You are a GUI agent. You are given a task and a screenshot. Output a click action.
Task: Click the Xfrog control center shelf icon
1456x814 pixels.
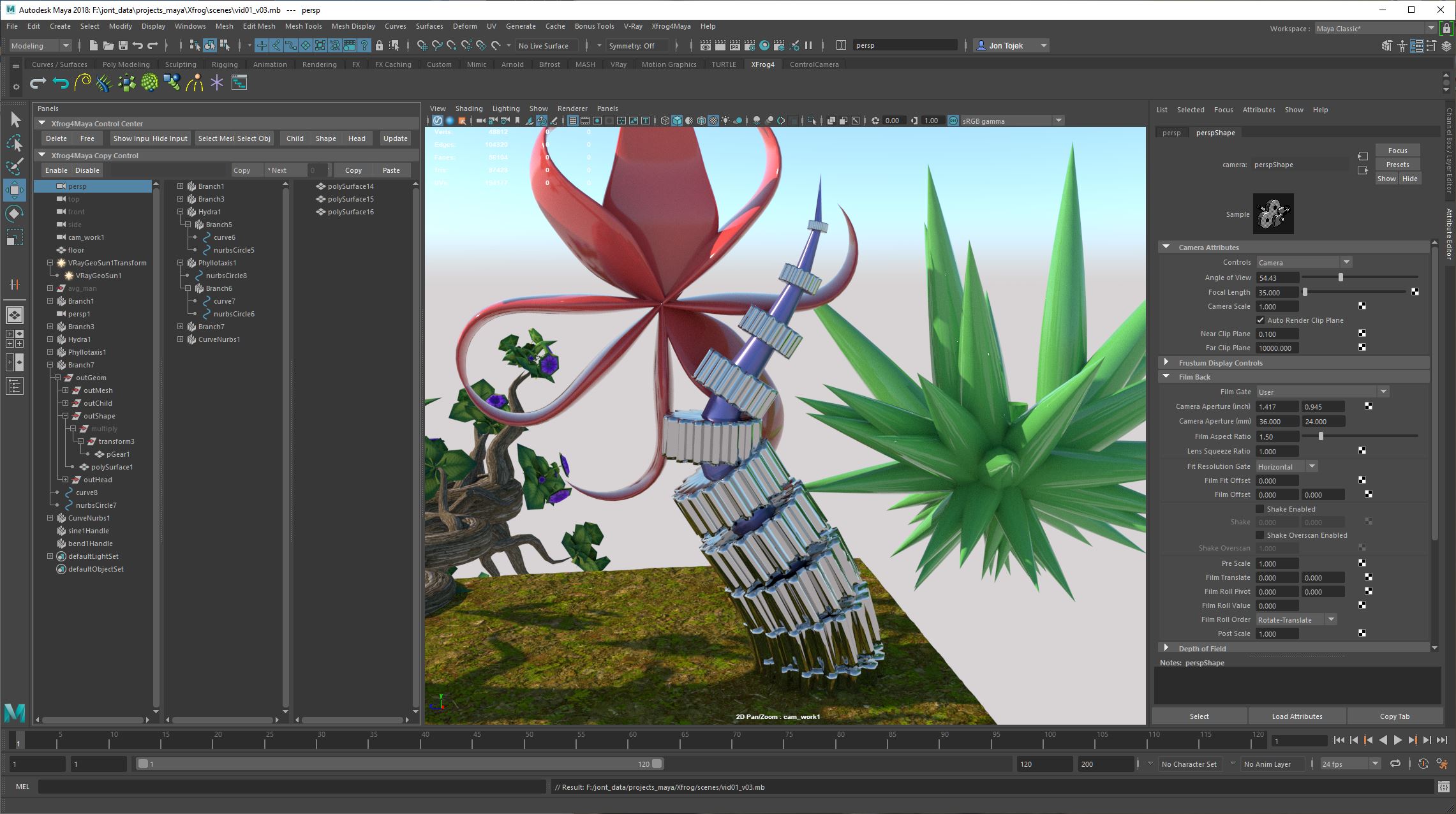point(239,83)
